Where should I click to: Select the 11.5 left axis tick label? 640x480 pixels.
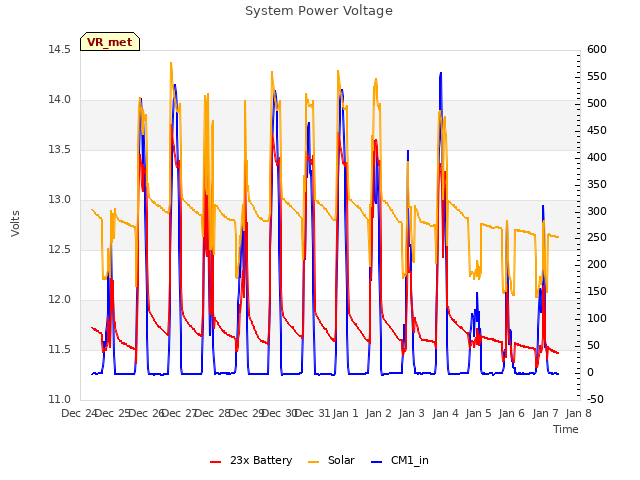point(60,349)
